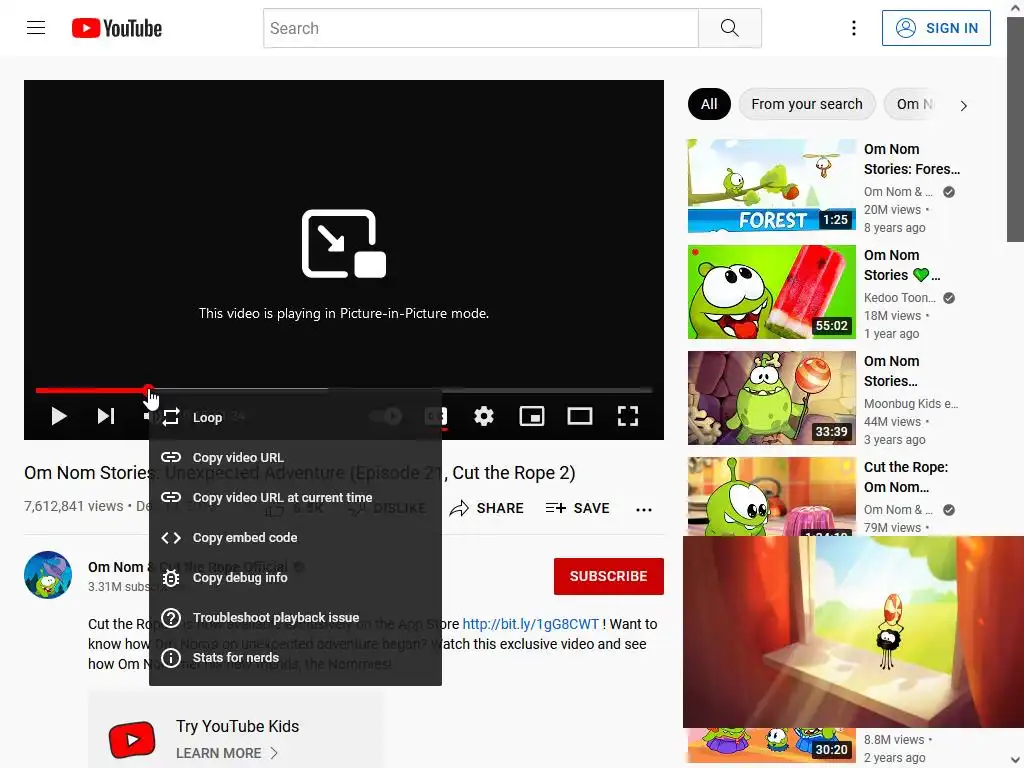Select the All filter chip

click(x=709, y=104)
